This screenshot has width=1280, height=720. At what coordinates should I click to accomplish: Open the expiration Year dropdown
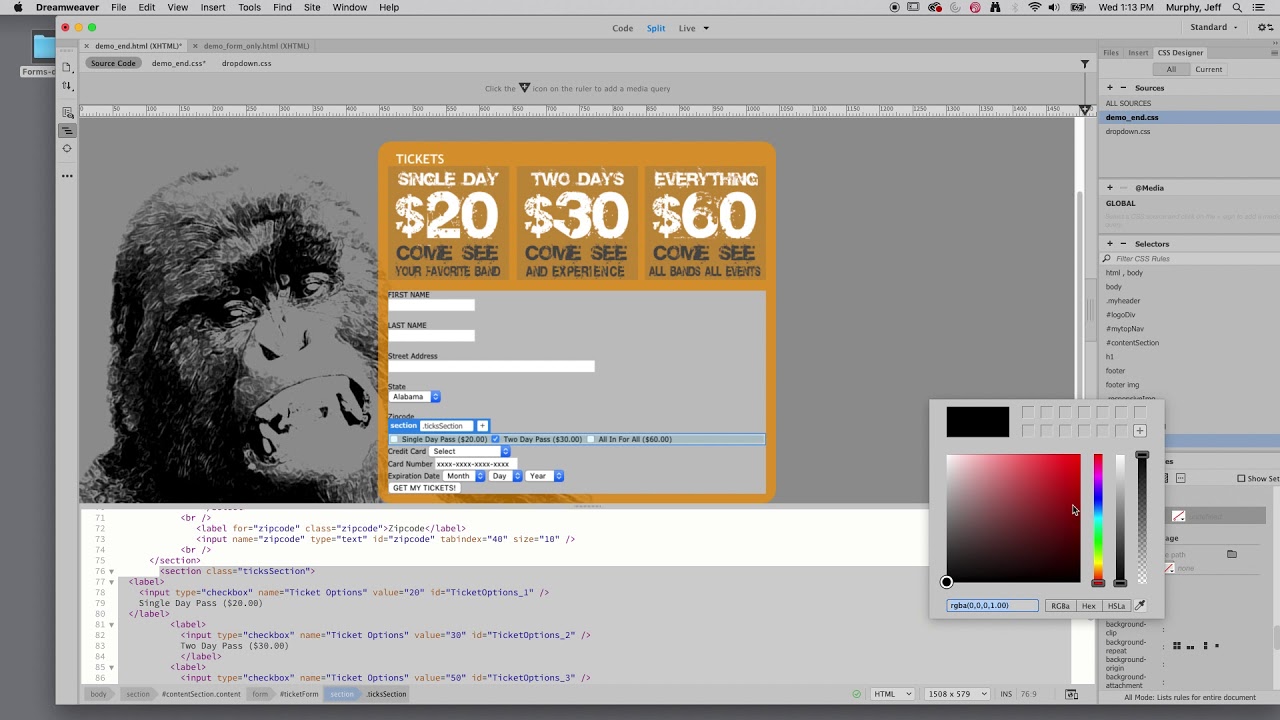545,476
